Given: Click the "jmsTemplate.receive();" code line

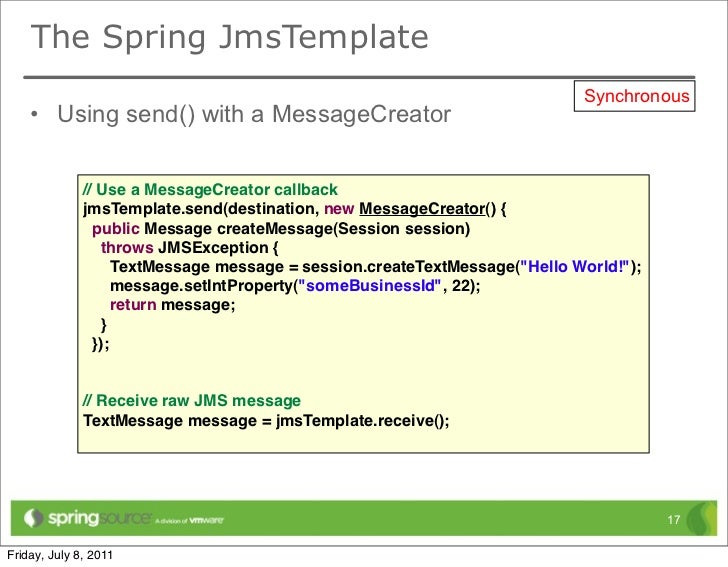Looking at the screenshot, I should tap(266, 421).
